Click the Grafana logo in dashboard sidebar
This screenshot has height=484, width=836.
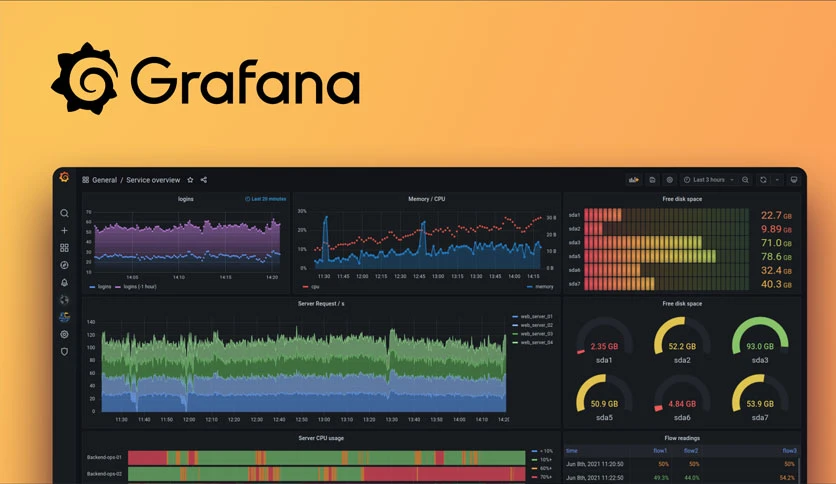64,177
